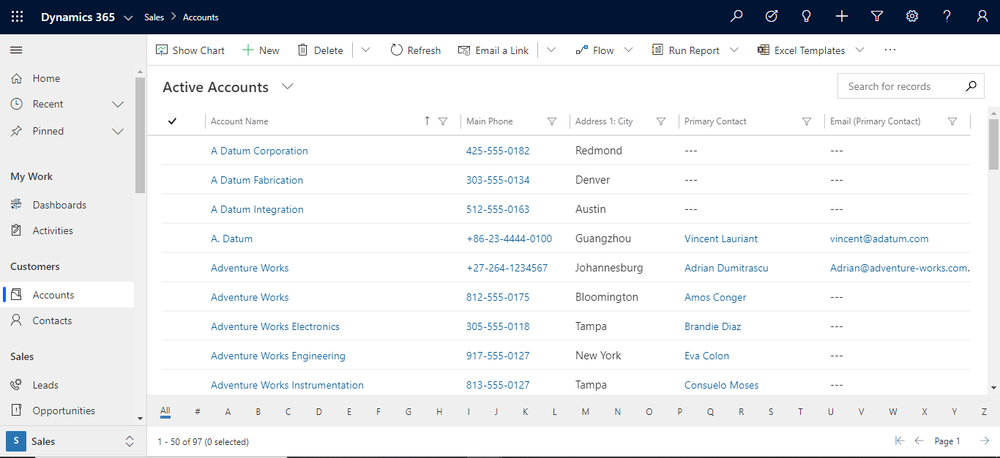Screen dimensions: 1000x458
Task: Click New account button
Action: [261, 50]
